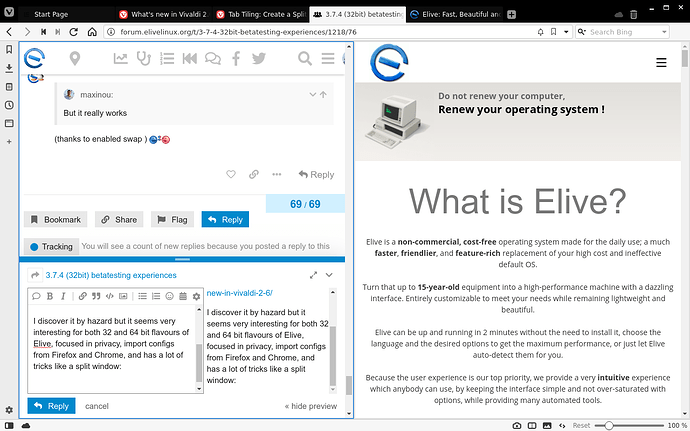The width and height of the screenshot is (690, 431).
Task: Expand maxinou quote chevron
Action: click(x=312, y=94)
